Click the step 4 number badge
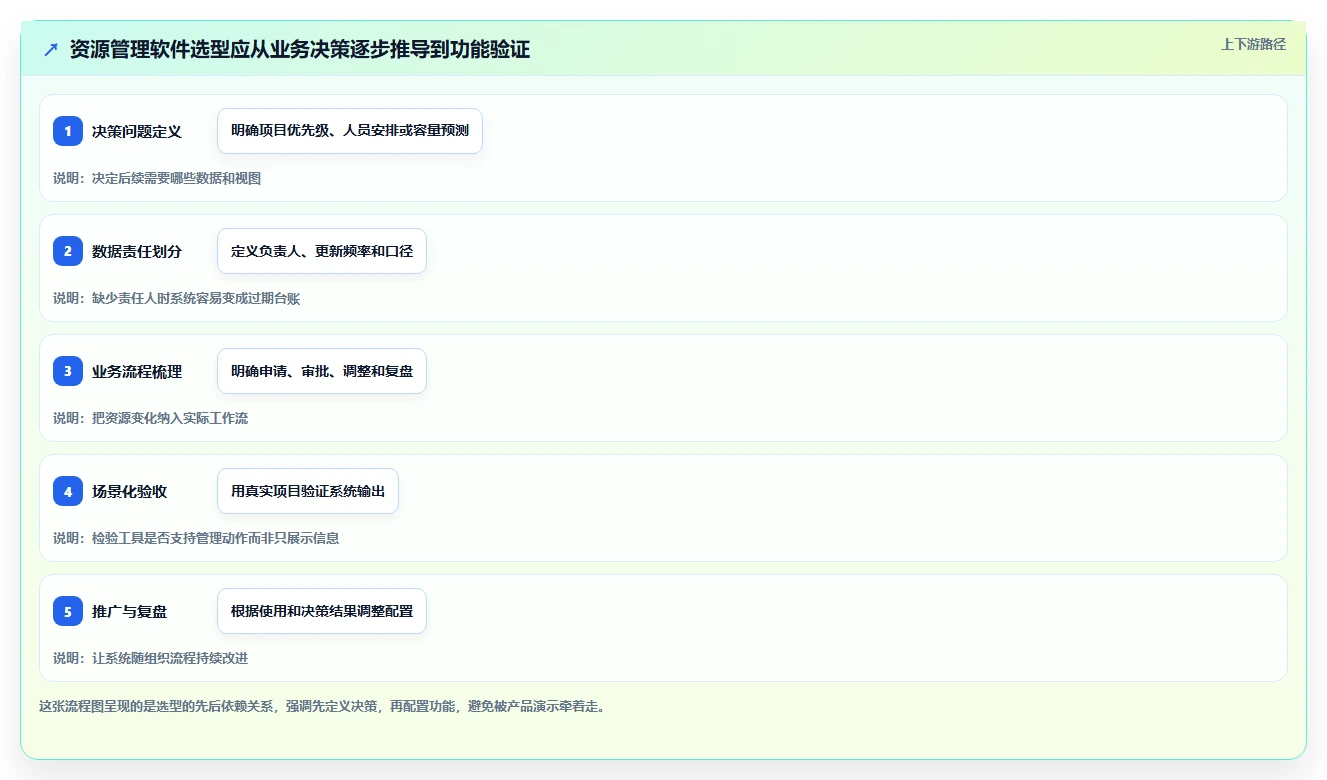Image resolution: width=1327 pixels, height=780 pixels. (68, 491)
